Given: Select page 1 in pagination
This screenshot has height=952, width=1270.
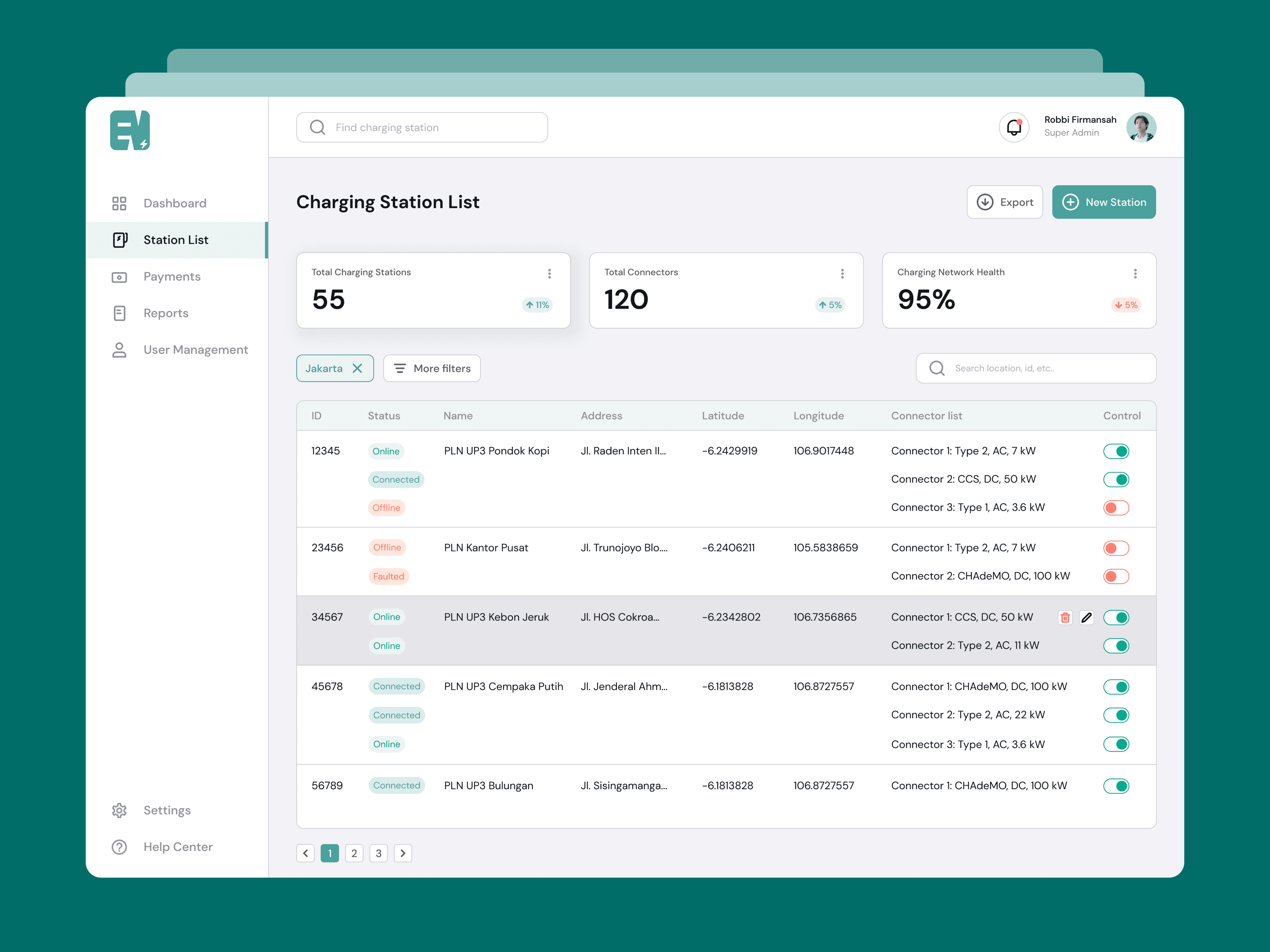Looking at the screenshot, I should click(330, 853).
